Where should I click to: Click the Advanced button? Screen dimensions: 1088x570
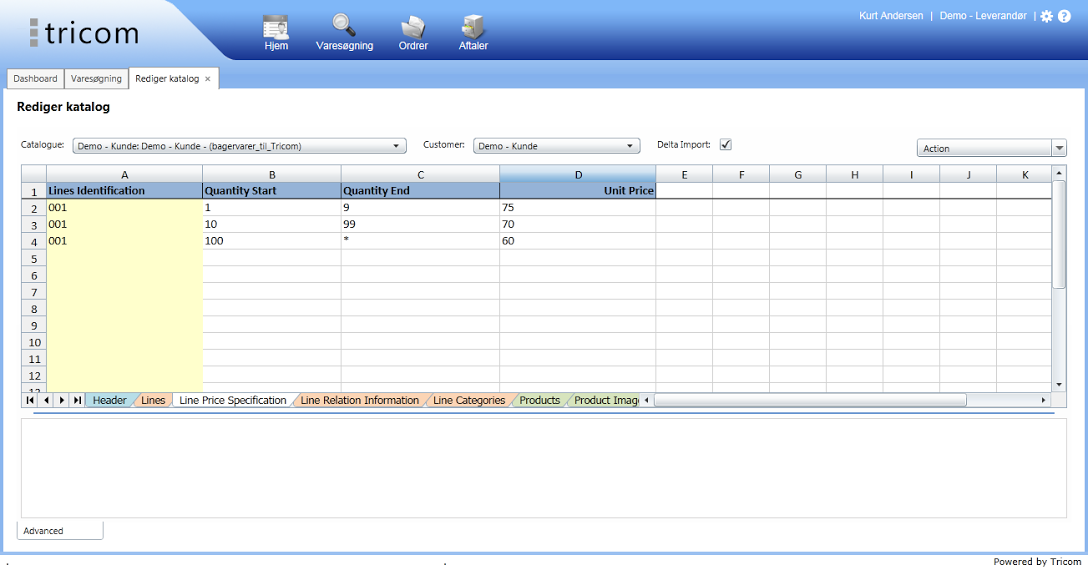tap(60, 530)
